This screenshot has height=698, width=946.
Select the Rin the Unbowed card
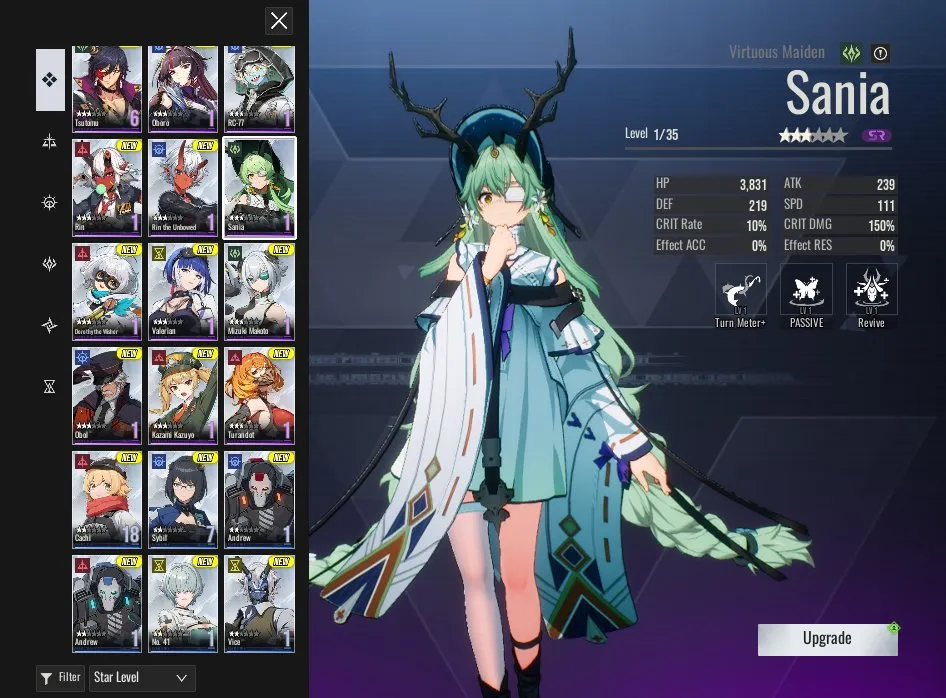183,188
